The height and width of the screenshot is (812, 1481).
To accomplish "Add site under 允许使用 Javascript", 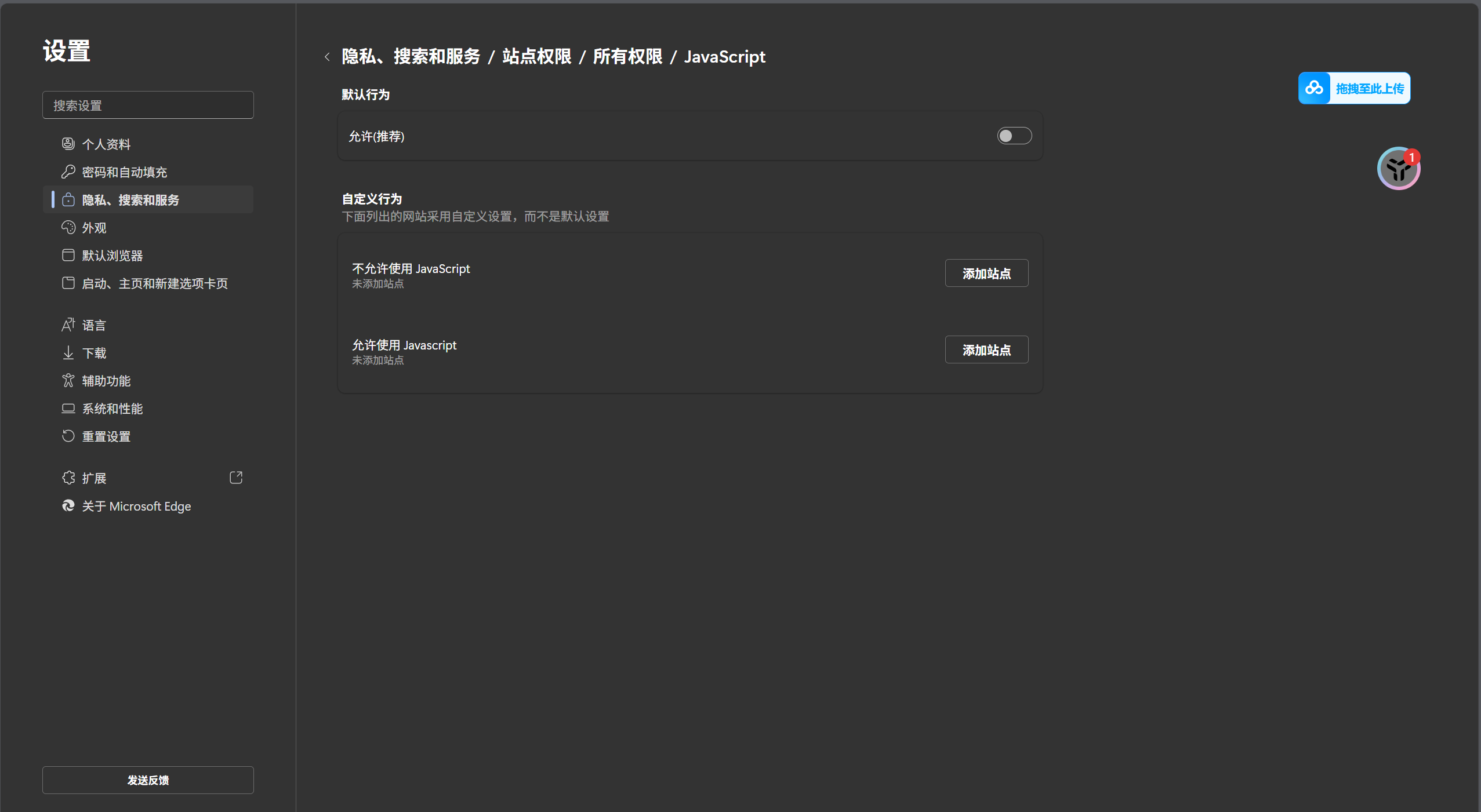I will pos(986,349).
